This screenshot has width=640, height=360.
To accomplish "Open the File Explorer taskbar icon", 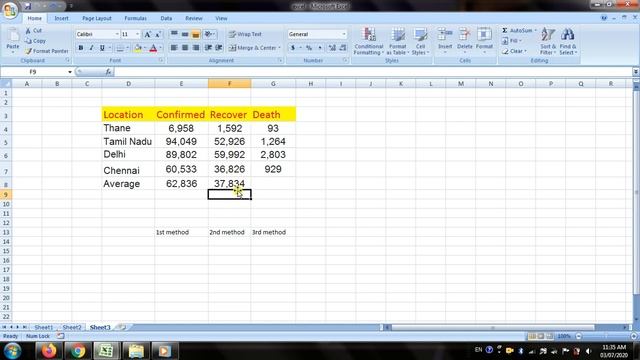I will point(136,351).
